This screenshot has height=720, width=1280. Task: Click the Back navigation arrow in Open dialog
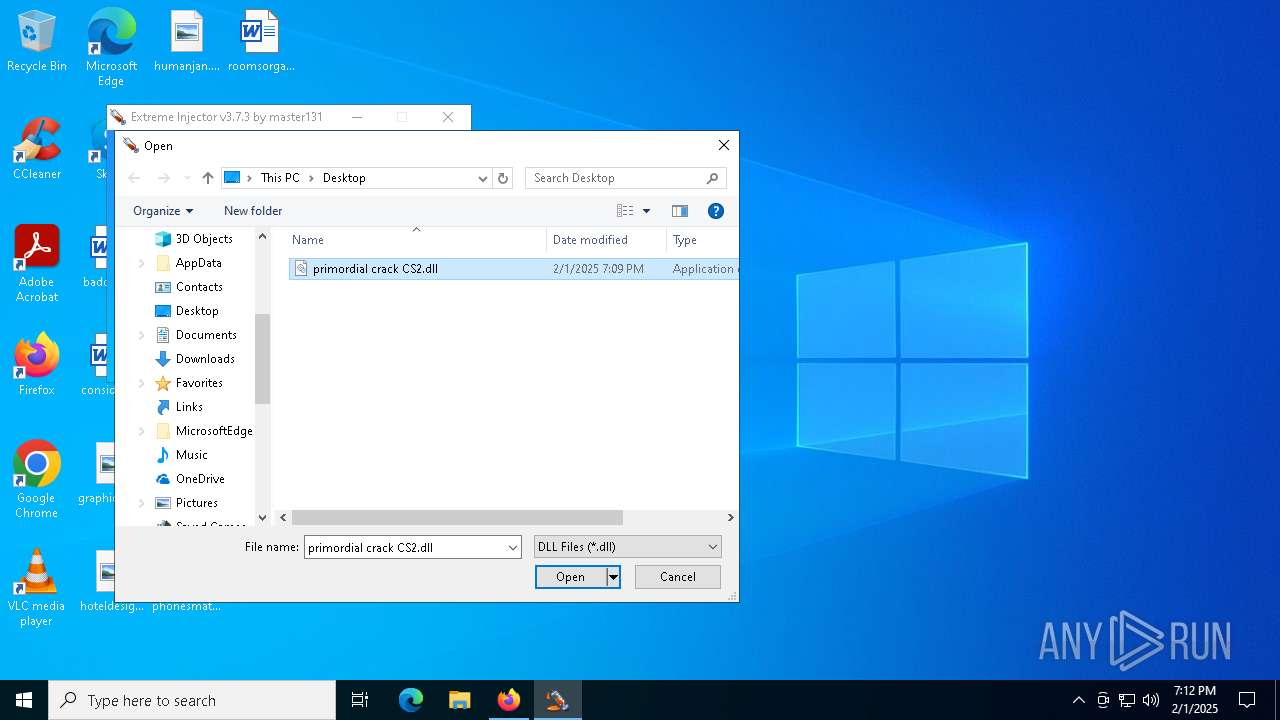tap(134, 178)
